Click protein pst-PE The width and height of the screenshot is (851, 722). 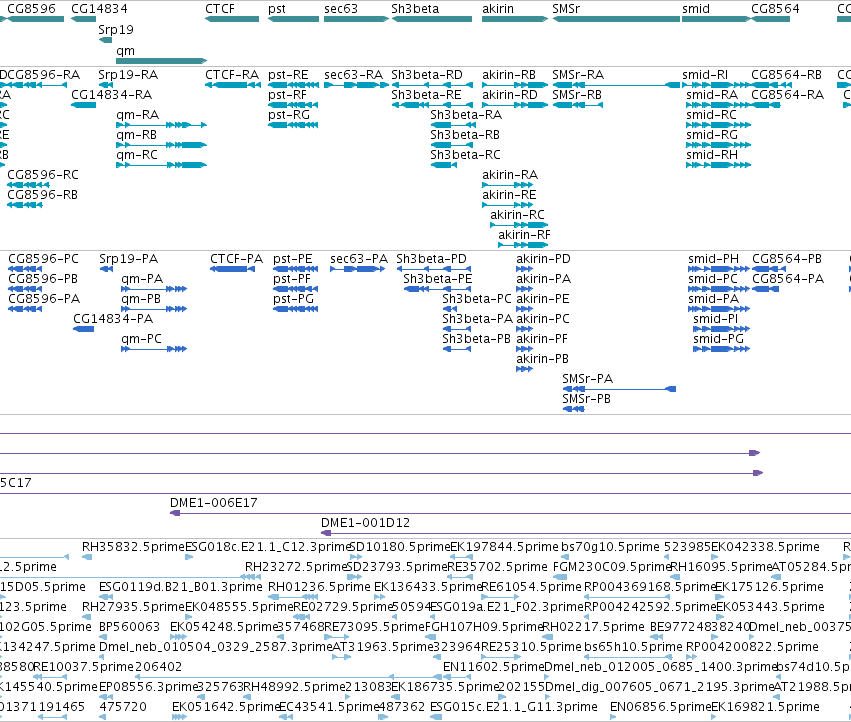point(295,269)
